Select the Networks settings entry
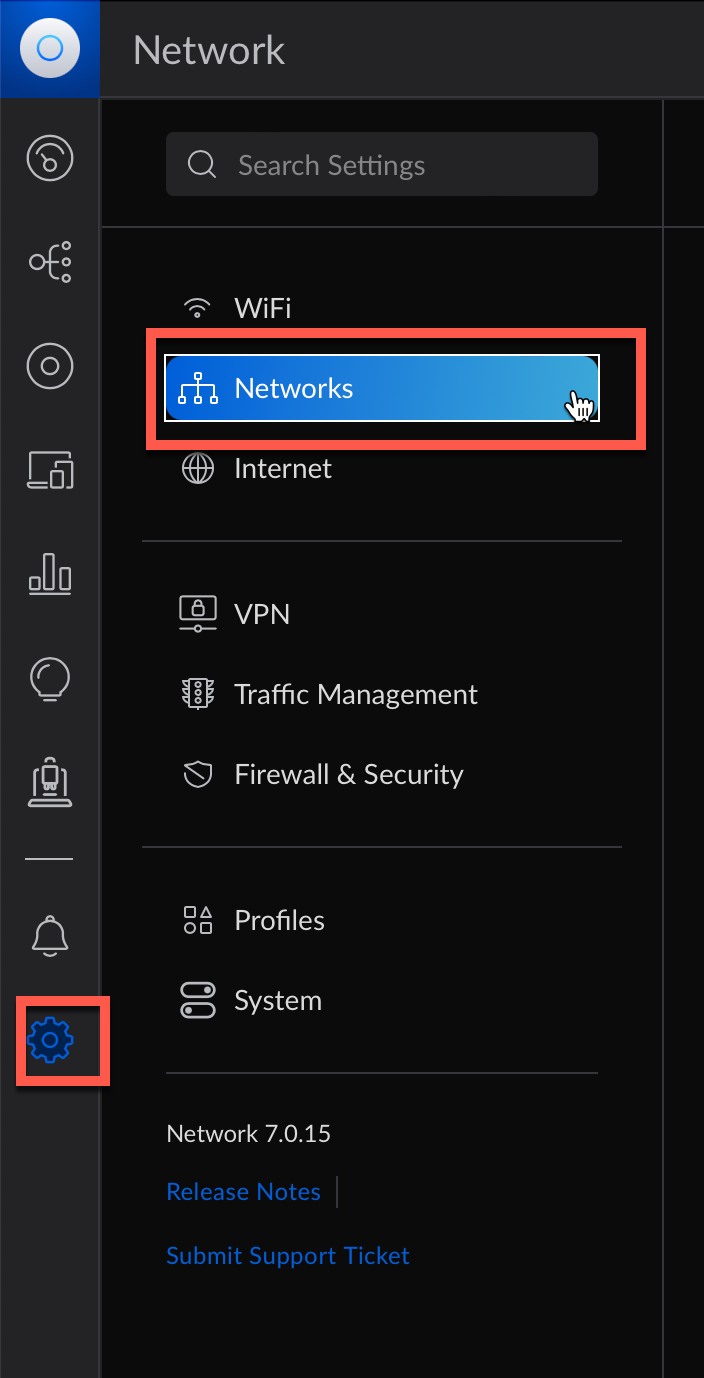 pos(382,388)
